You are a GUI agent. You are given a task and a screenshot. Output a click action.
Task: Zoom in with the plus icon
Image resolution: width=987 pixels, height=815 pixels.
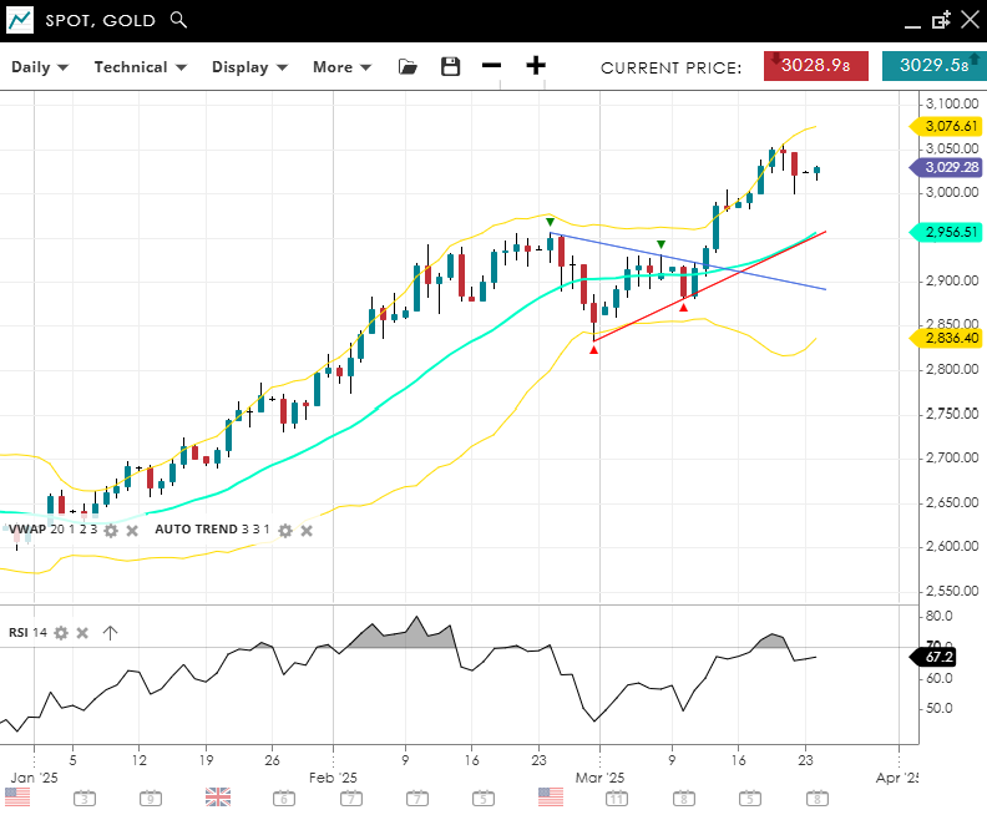coord(536,67)
